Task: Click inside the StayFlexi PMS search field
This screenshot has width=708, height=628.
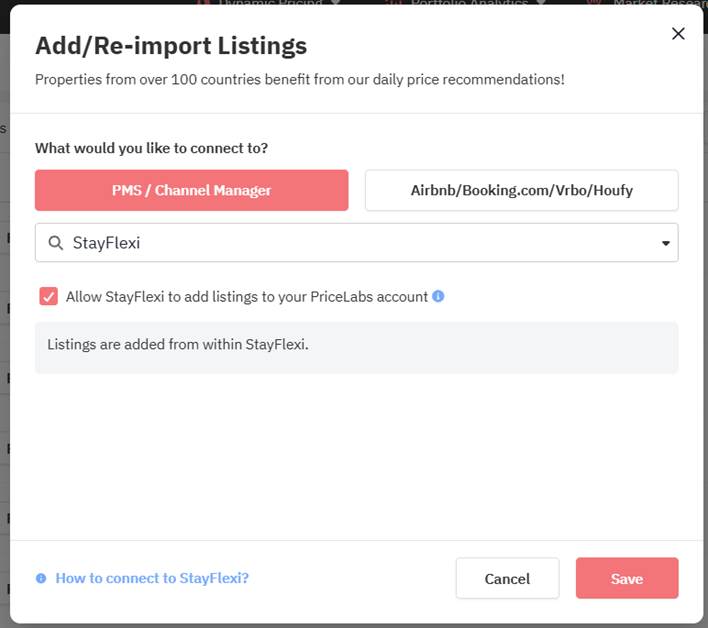Action: point(356,243)
